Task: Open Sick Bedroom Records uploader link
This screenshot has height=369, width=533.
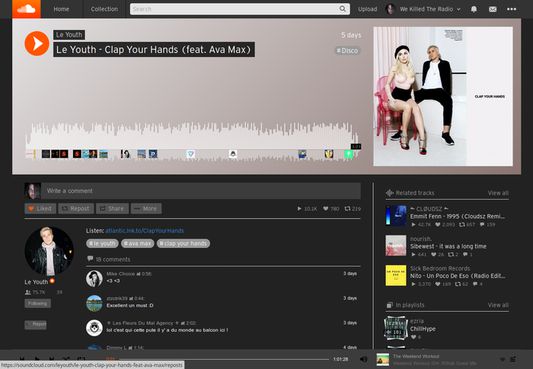Action: 440,268
